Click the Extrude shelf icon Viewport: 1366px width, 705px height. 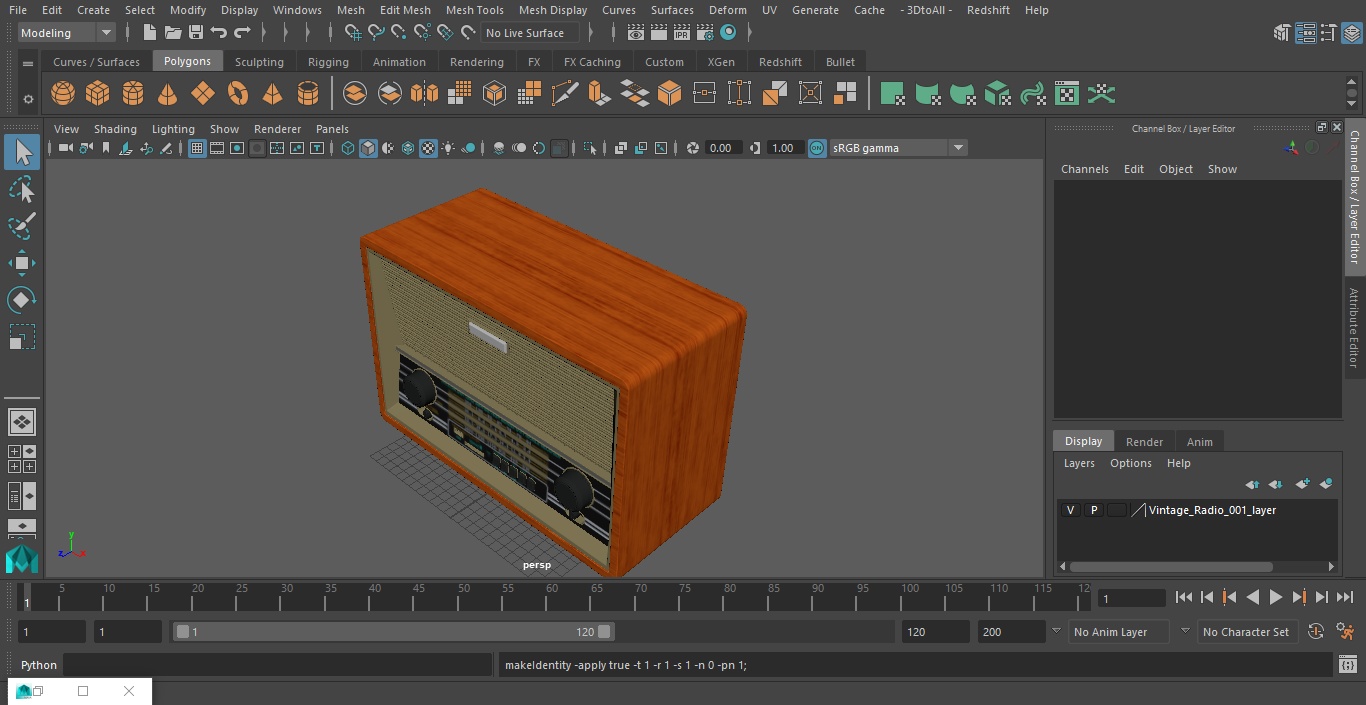(x=599, y=94)
